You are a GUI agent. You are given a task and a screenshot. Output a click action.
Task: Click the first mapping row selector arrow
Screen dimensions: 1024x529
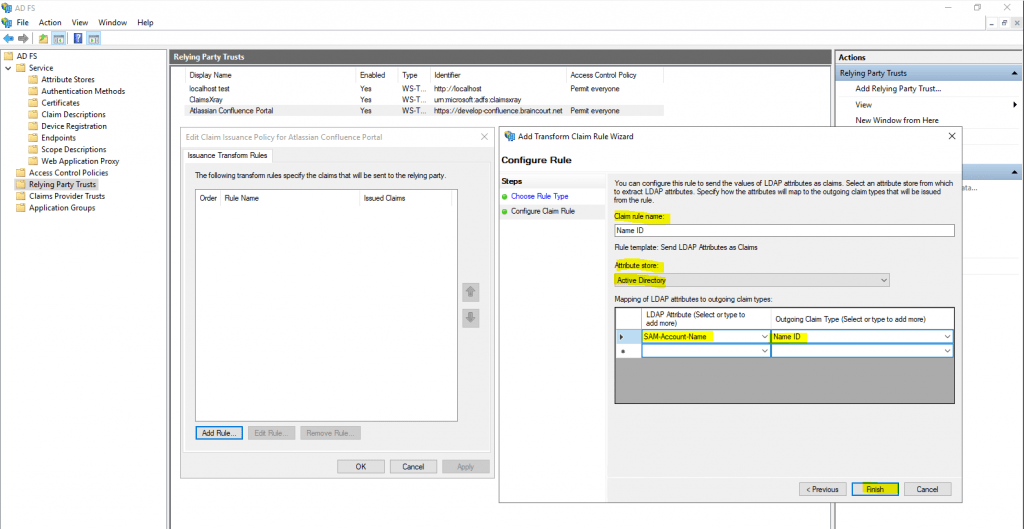click(621, 336)
